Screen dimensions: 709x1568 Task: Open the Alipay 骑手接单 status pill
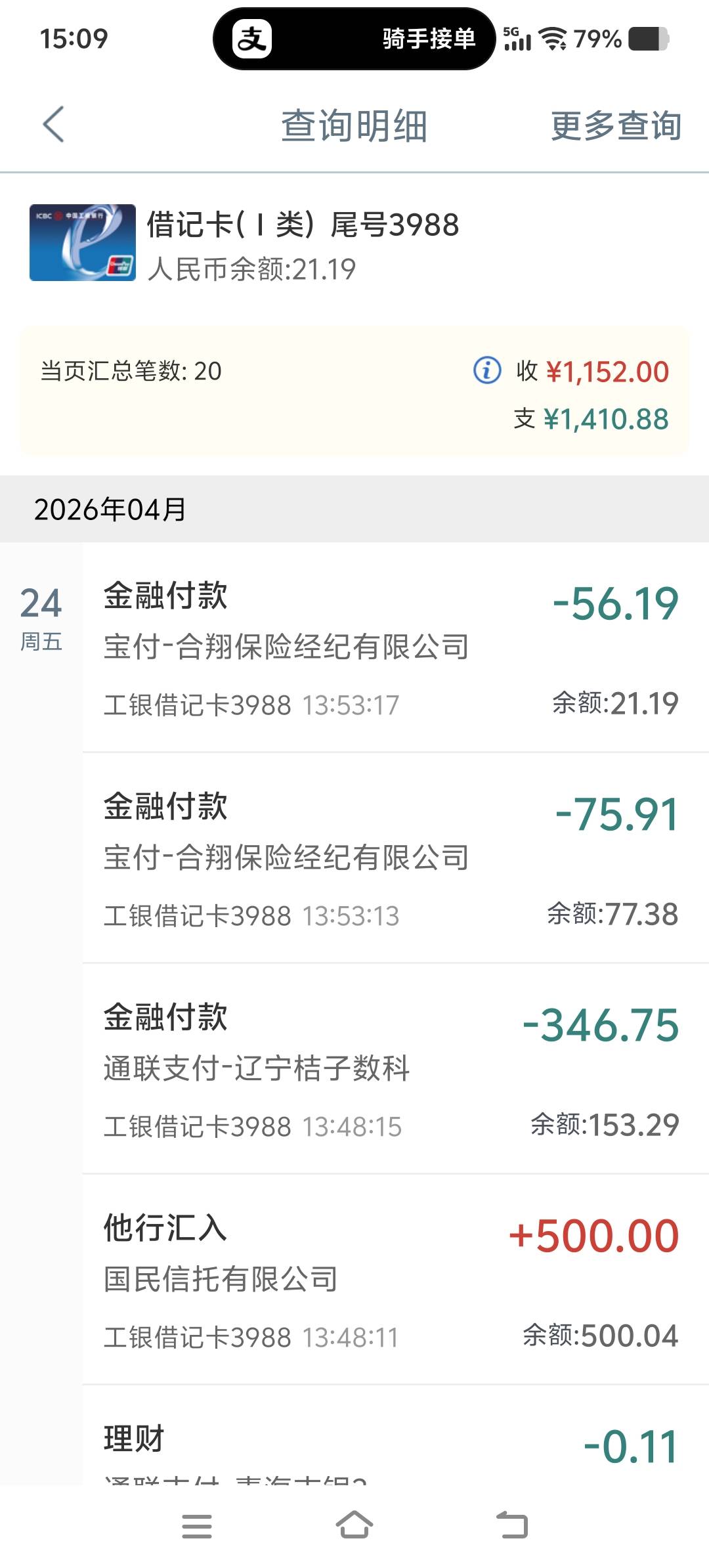pyautogui.click(x=354, y=39)
